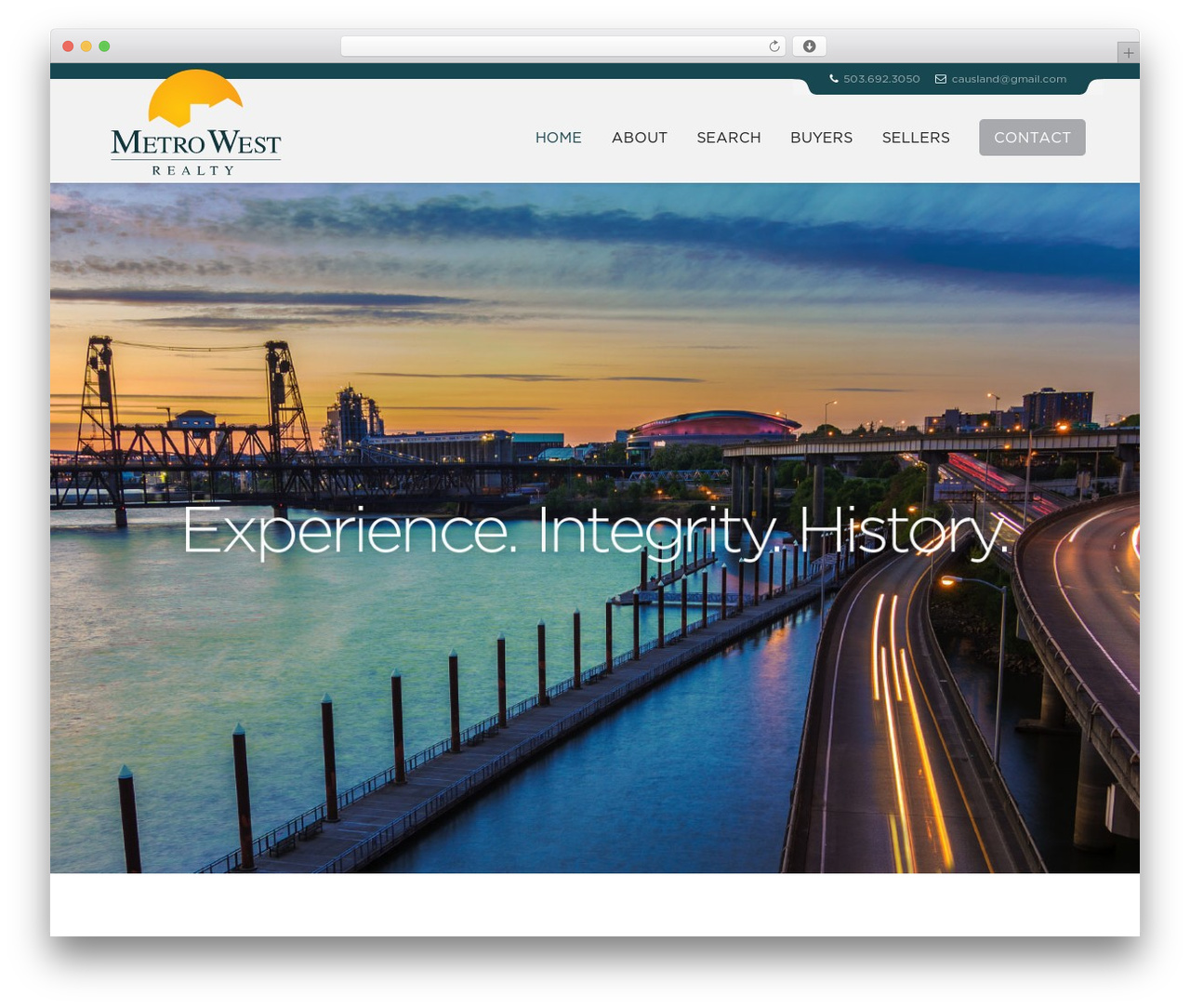Click the phone icon beside 503.692.3050
This screenshot has height=1008, width=1190.
(834, 79)
